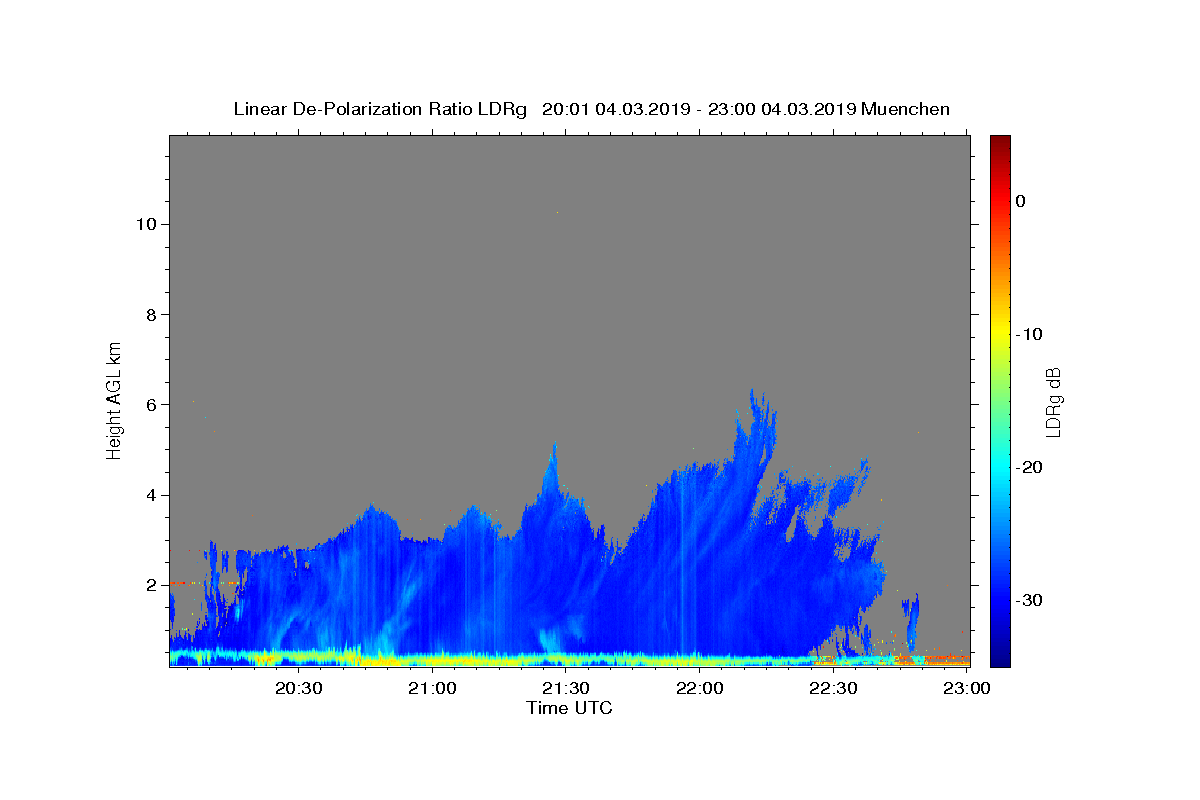Image resolution: width=1200 pixels, height=800 pixels.
Task: Click the 21:00 time tick label
Action: 433,688
